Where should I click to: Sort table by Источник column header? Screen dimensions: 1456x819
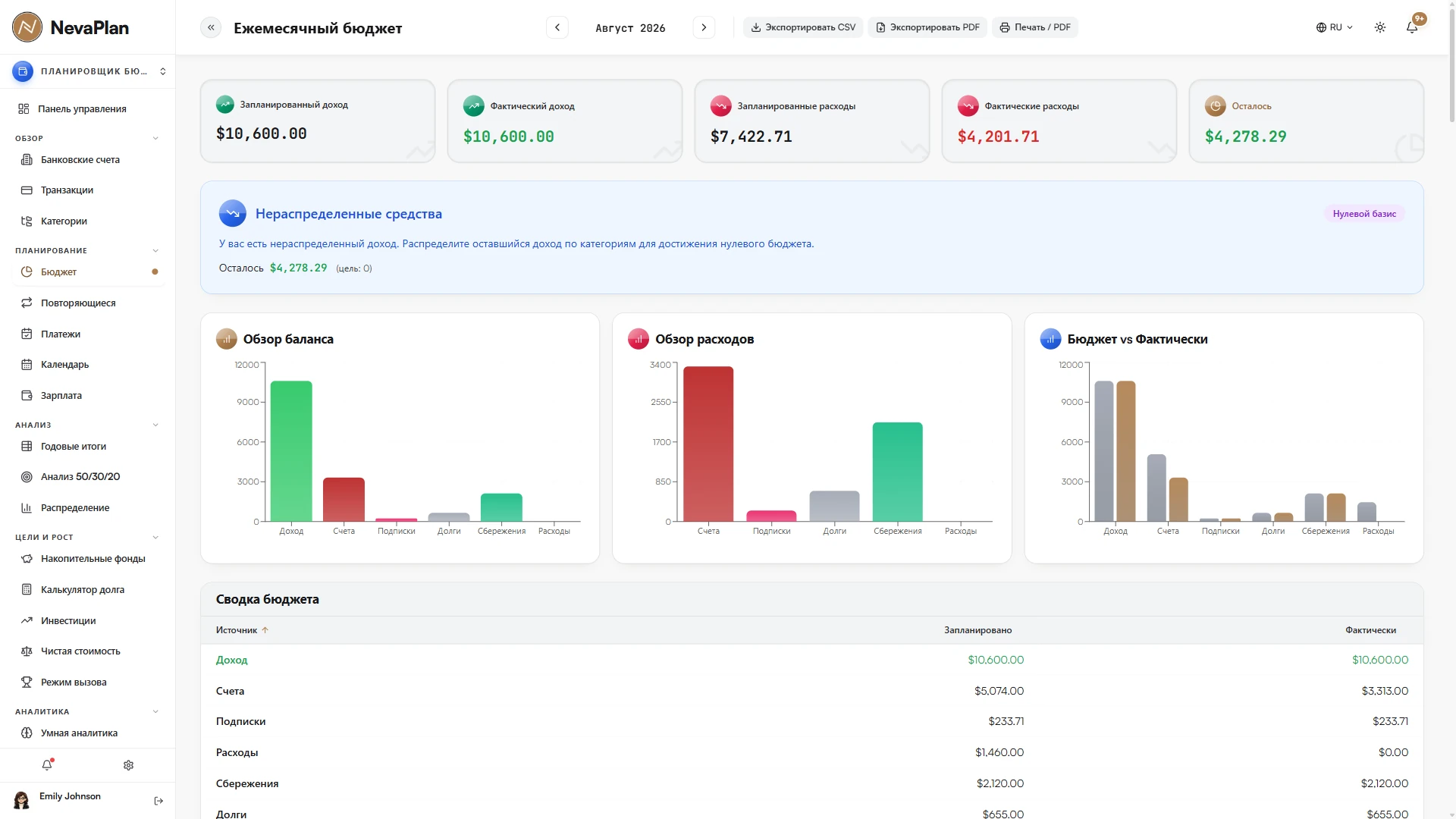pos(242,630)
